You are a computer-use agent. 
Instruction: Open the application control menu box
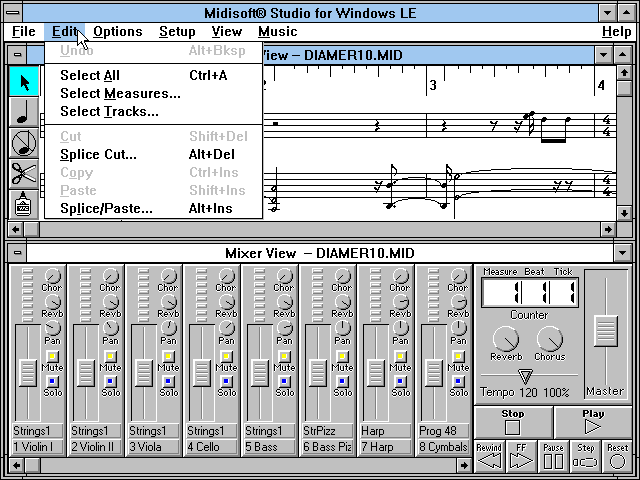pyautogui.click(x=13, y=12)
